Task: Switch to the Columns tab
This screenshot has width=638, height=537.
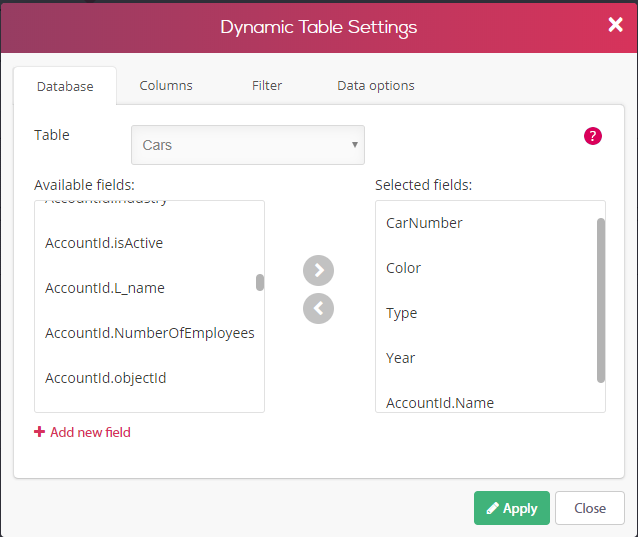Action: [166, 85]
